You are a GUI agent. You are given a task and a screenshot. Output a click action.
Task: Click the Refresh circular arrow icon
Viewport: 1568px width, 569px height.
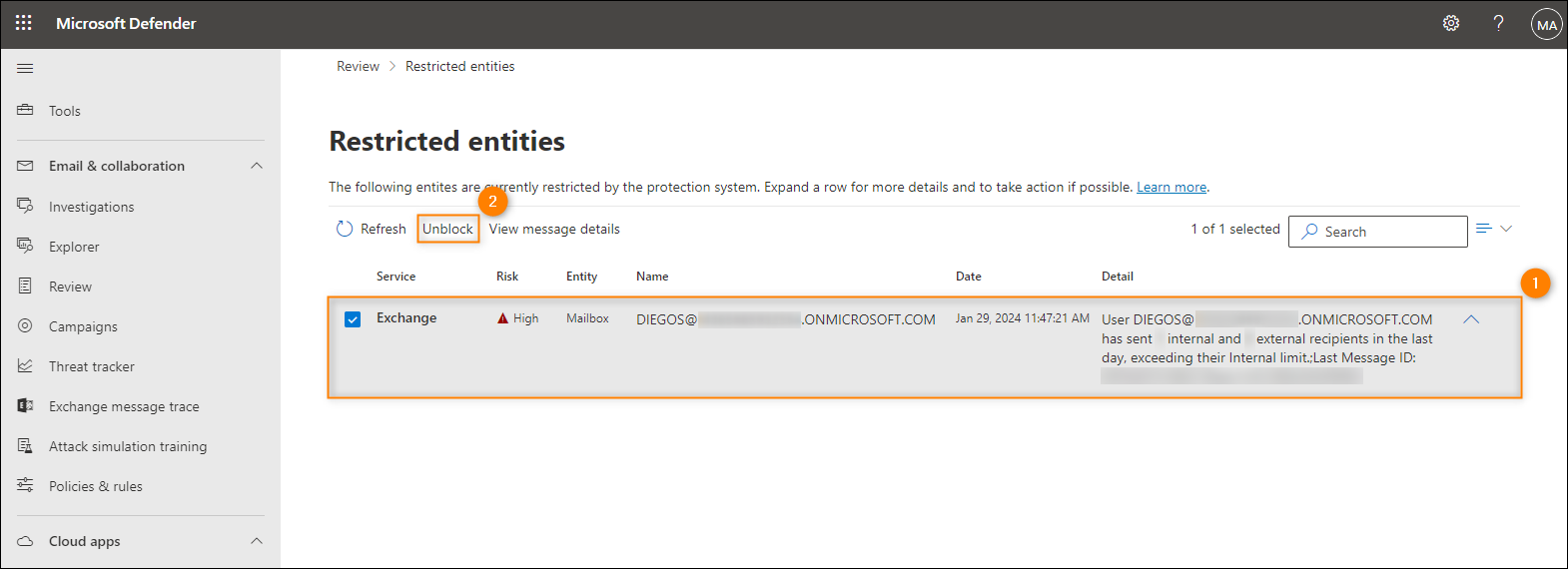[x=345, y=229]
